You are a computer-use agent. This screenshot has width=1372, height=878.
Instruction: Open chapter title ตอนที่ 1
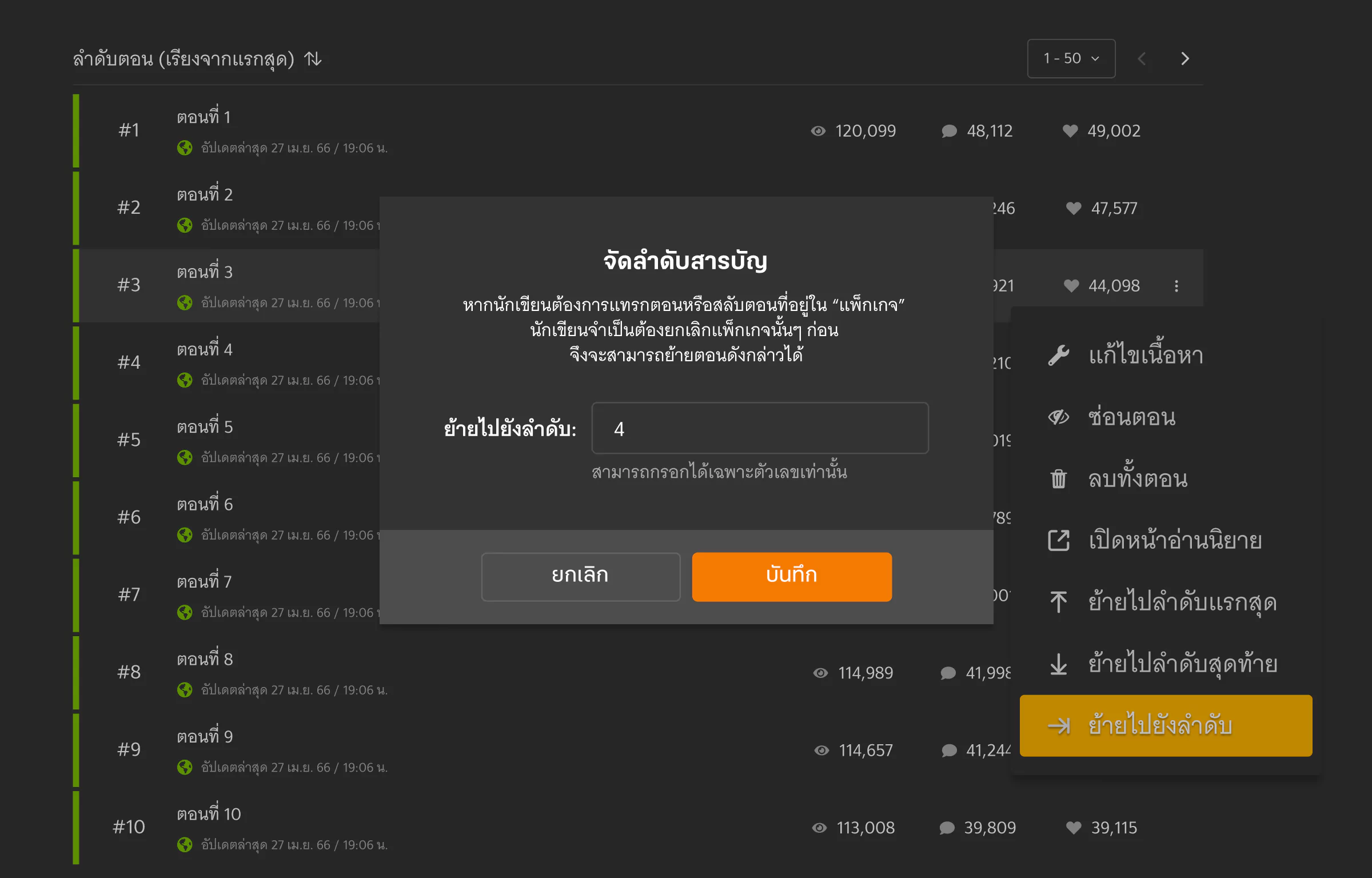click(x=204, y=117)
